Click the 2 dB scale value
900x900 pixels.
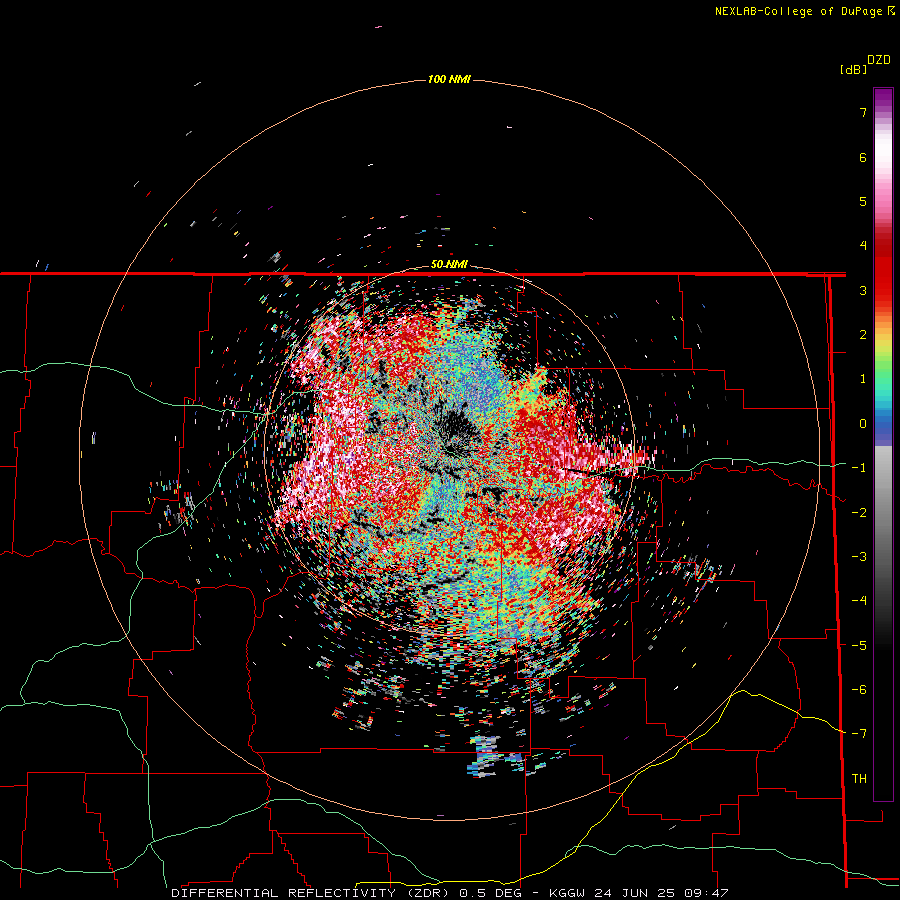tap(863, 335)
